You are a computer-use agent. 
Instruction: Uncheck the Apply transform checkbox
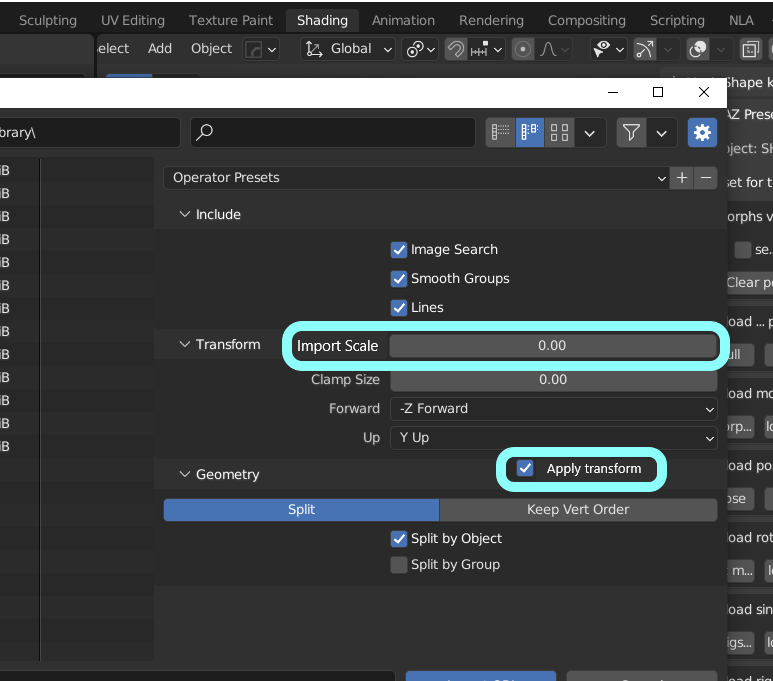(525, 468)
